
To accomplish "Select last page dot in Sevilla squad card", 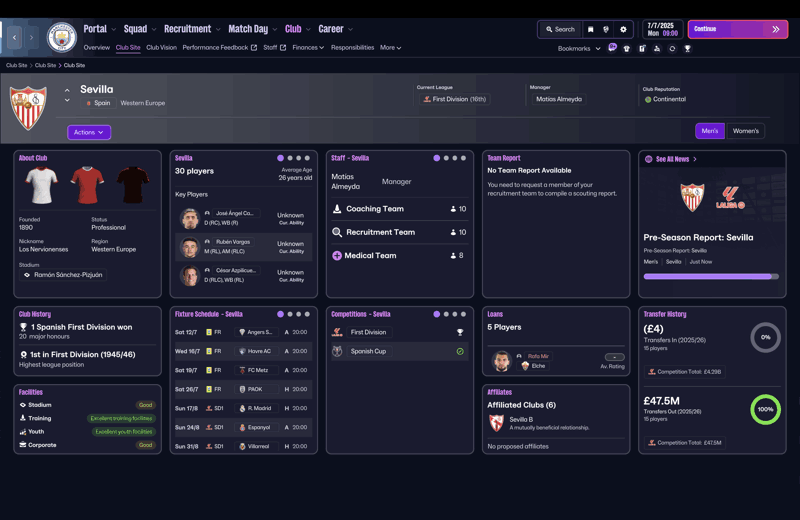I will (307, 158).
